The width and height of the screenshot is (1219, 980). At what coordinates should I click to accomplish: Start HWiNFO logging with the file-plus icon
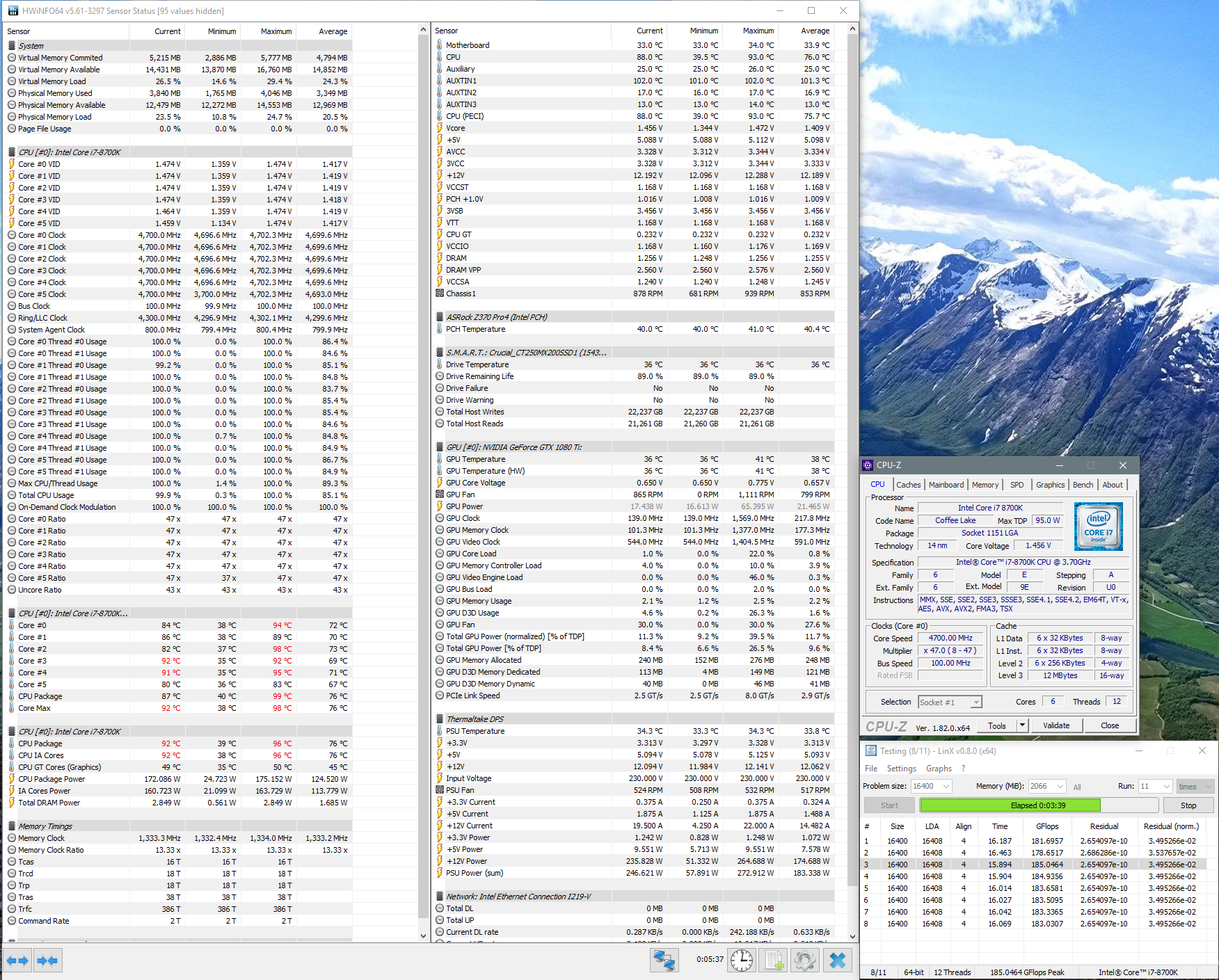coord(774,961)
